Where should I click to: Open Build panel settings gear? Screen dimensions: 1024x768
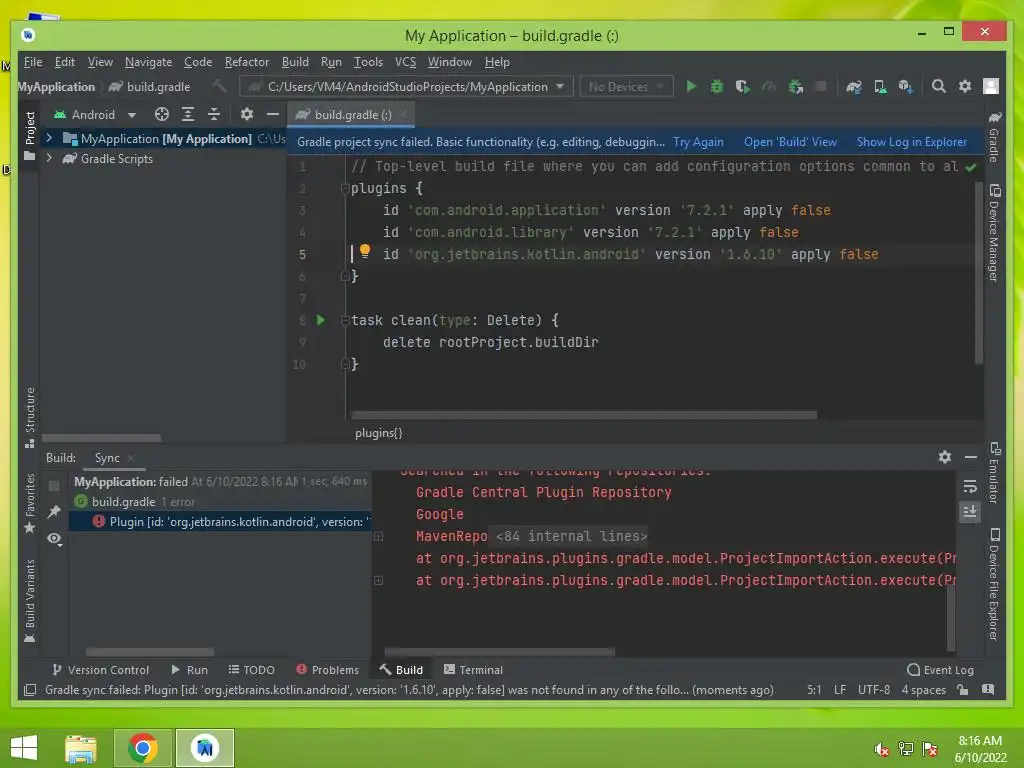click(945, 457)
